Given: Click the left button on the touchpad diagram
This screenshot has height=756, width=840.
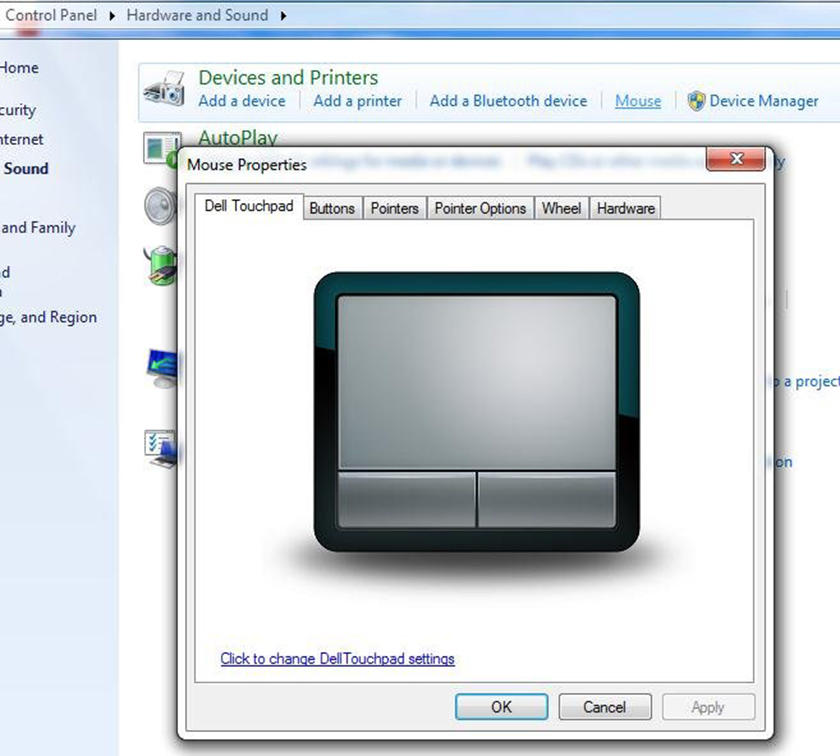Looking at the screenshot, I should tap(405, 498).
